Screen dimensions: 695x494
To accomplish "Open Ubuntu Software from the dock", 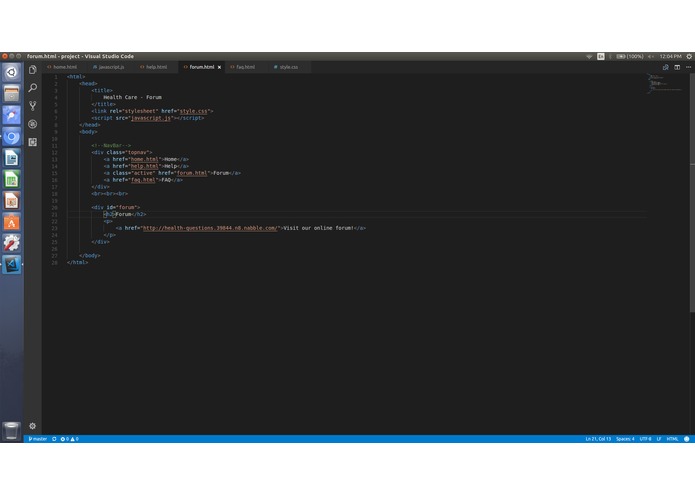I will coord(12,222).
